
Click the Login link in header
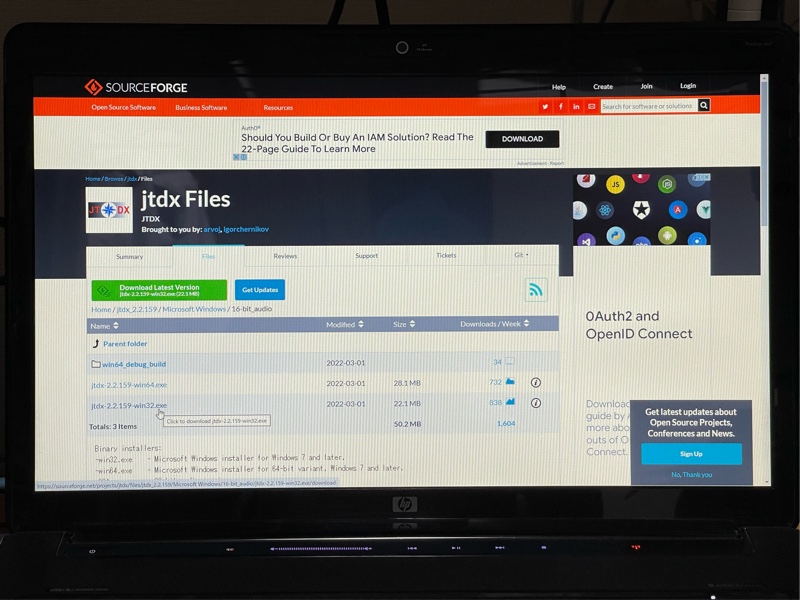coord(688,86)
